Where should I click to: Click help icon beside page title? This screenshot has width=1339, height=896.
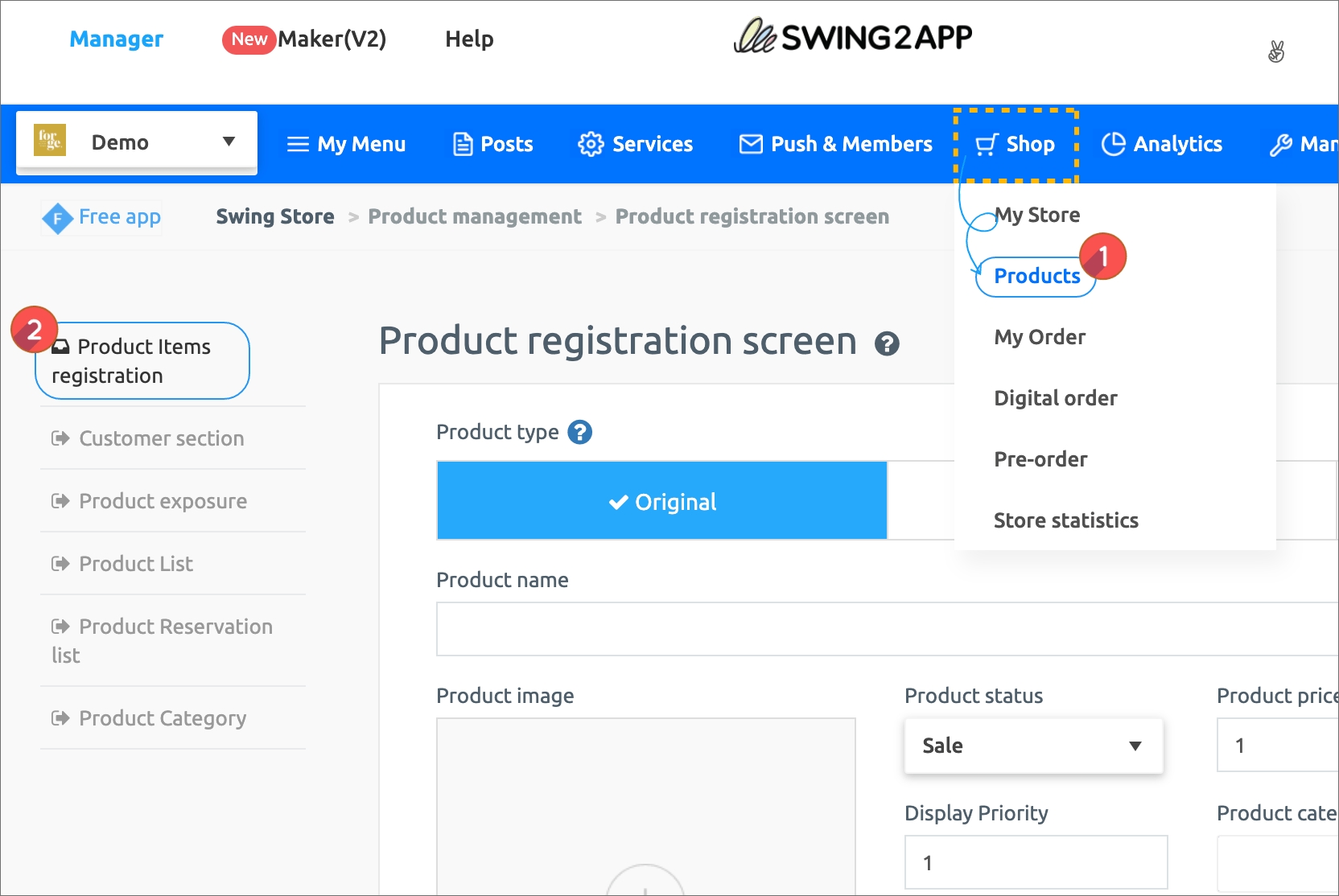pos(887,343)
